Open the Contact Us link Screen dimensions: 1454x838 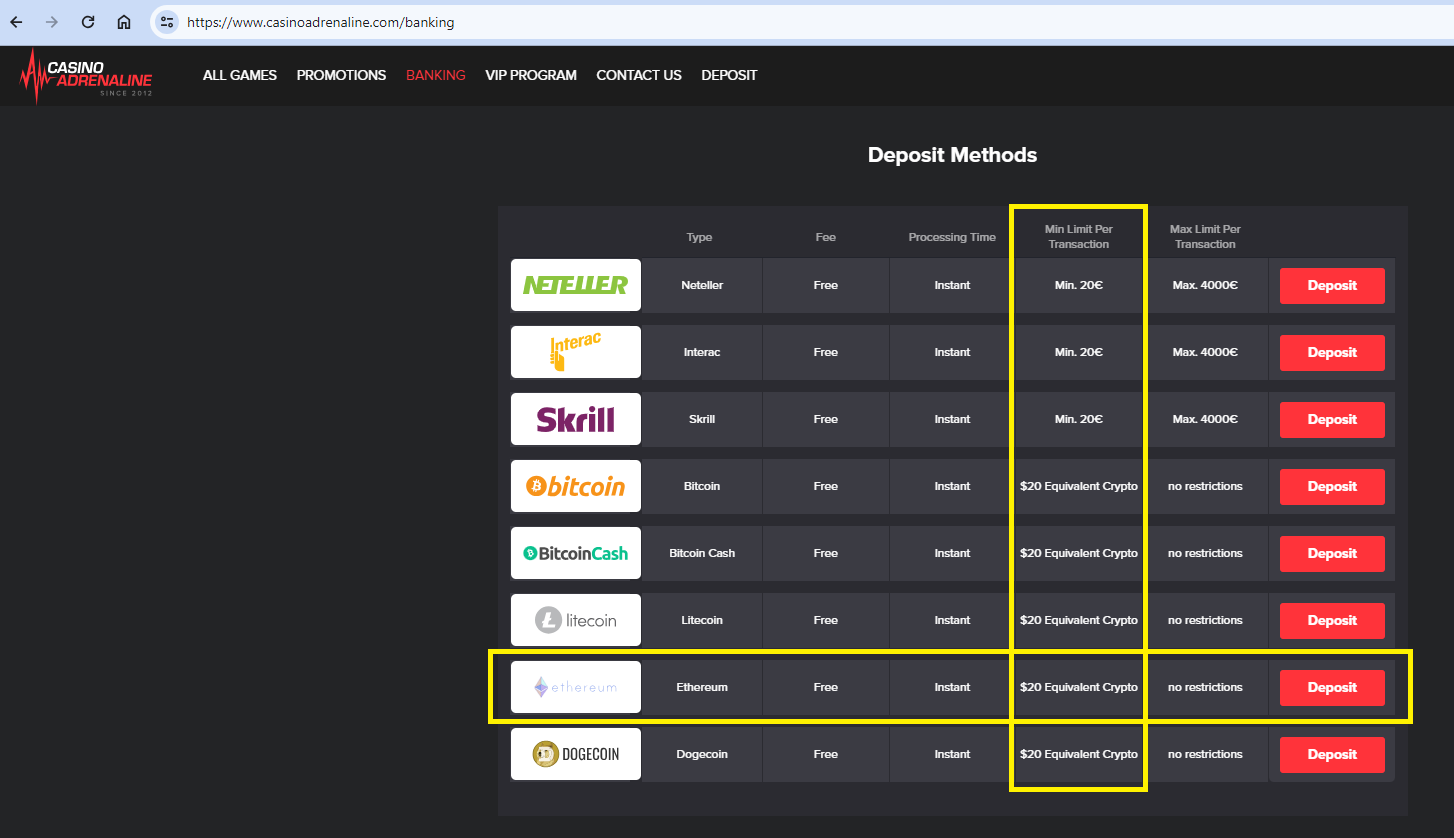pos(639,75)
